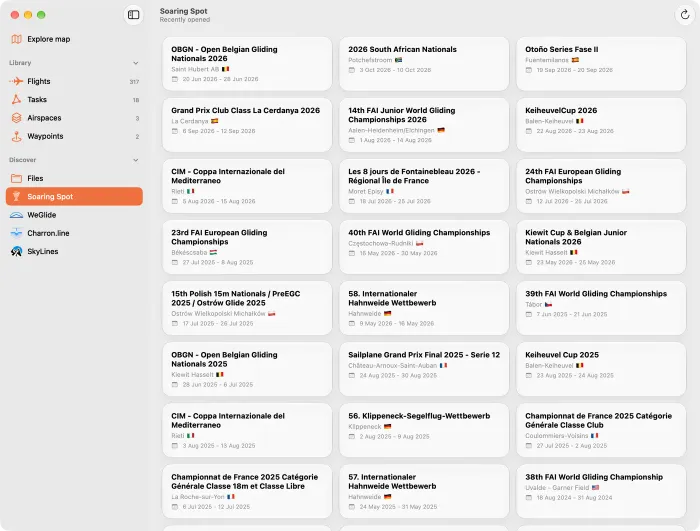Click the Charron.line icon
This screenshot has width=700, height=531.
[17, 233]
